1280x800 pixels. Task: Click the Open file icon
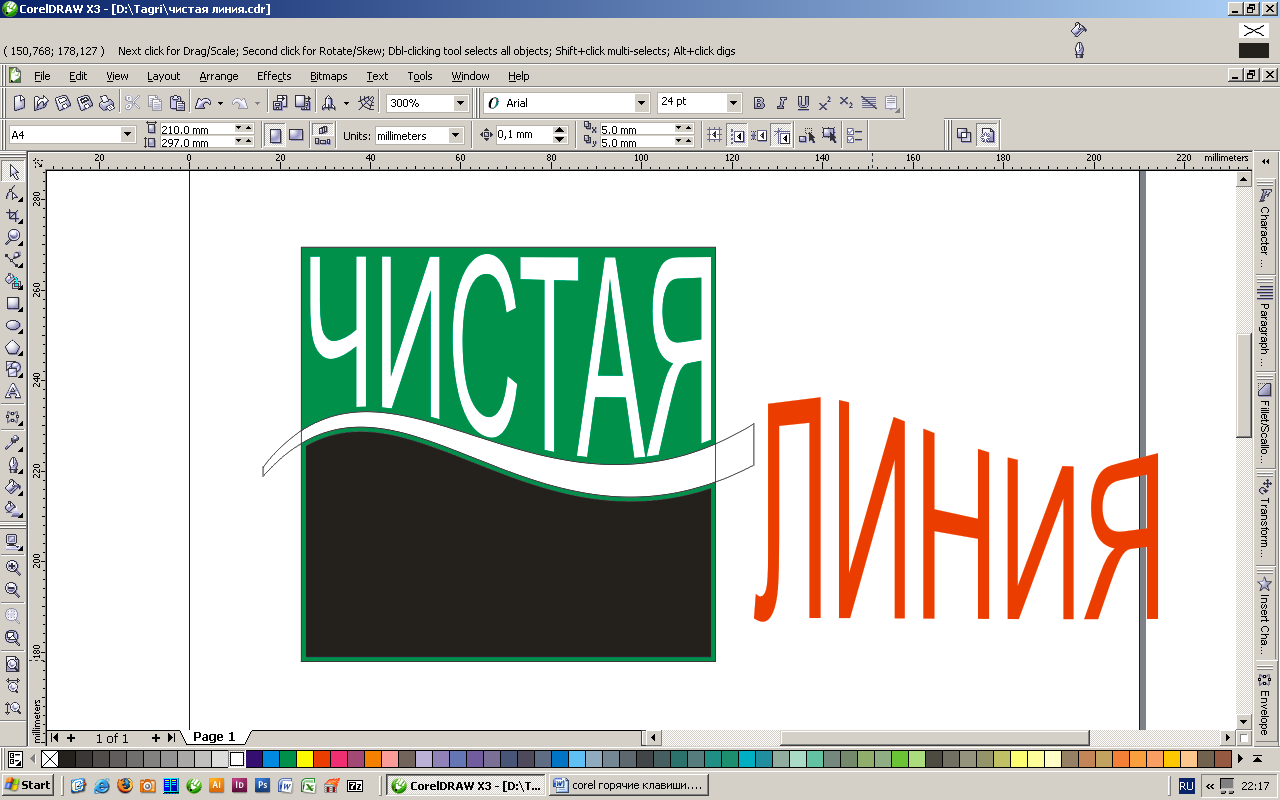(x=41, y=103)
